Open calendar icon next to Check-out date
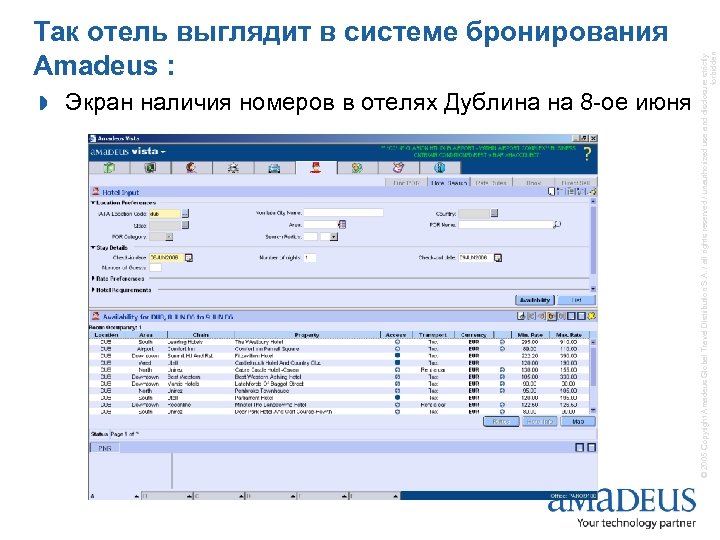The width and height of the screenshot is (720, 540). 498,258
